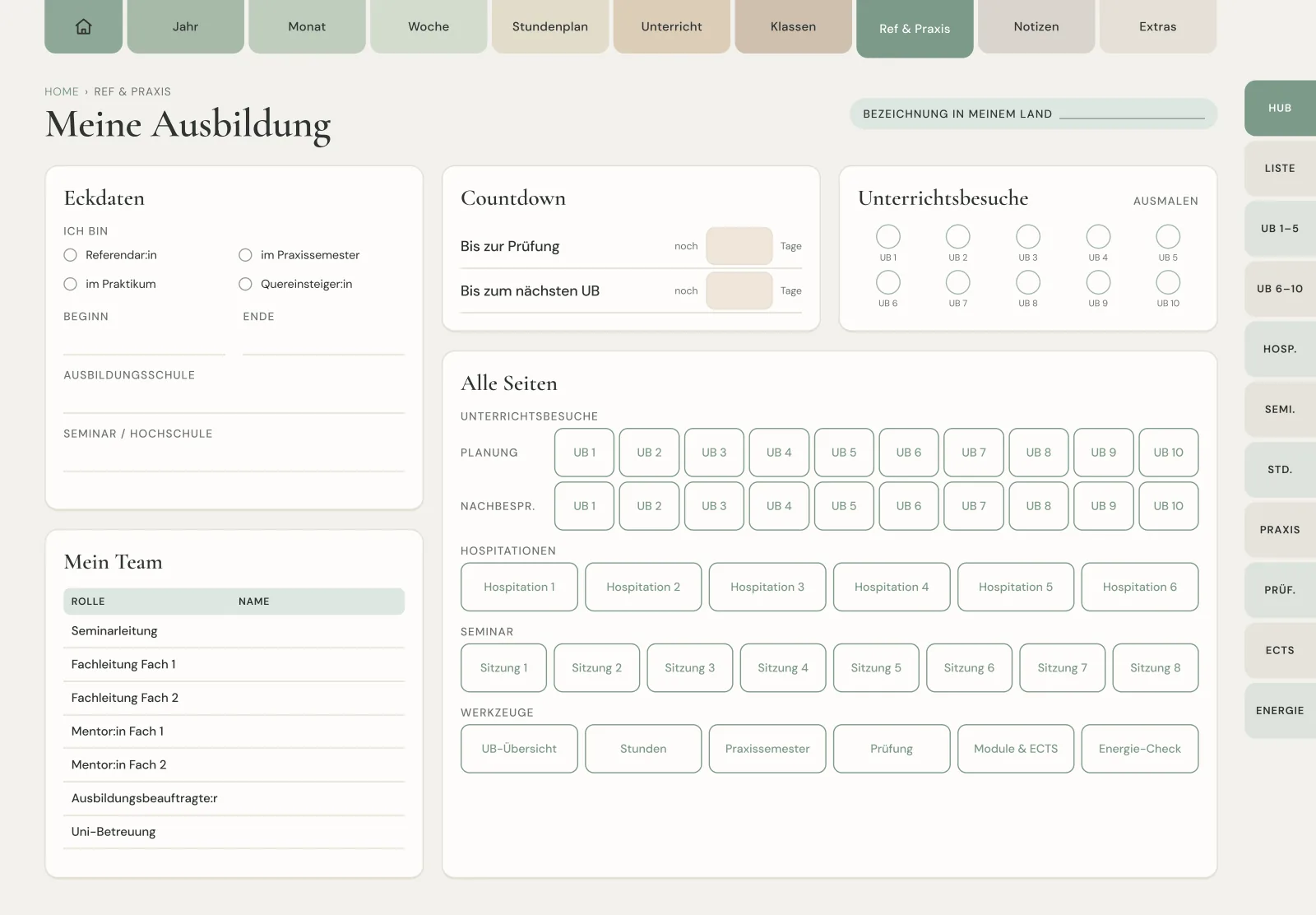Click the days box for Bis zum nächsten UB
The width and height of the screenshot is (1316, 915).
click(x=739, y=290)
